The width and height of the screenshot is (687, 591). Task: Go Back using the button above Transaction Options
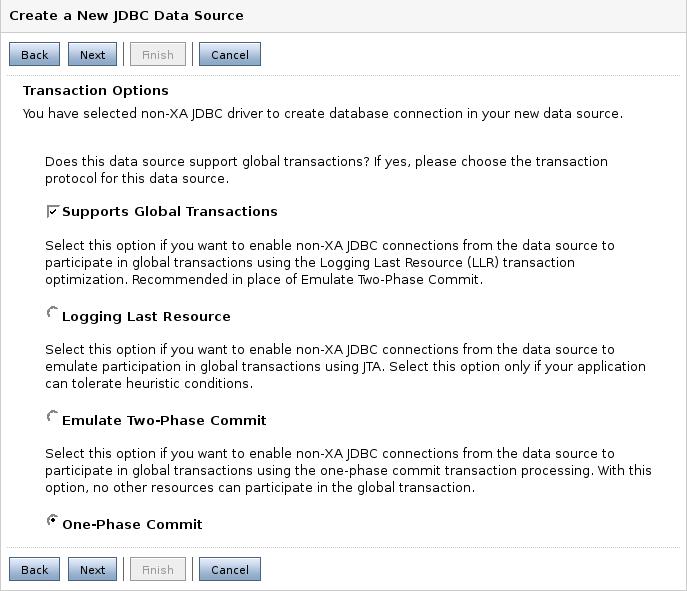click(x=35, y=54)
